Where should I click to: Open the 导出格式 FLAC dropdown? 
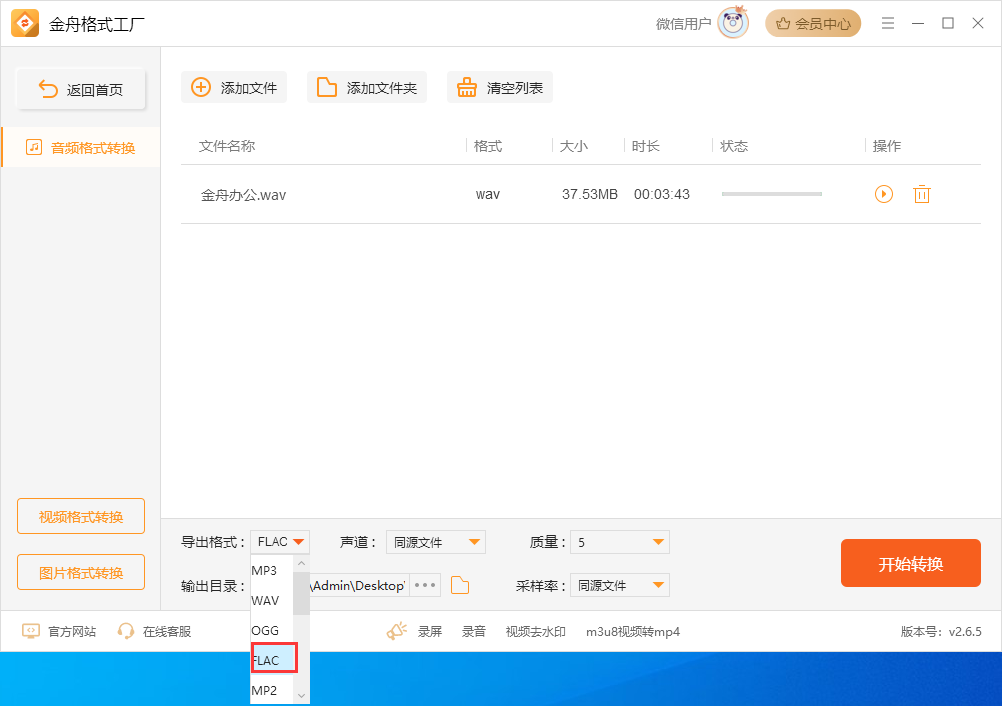tap(280, 542)
